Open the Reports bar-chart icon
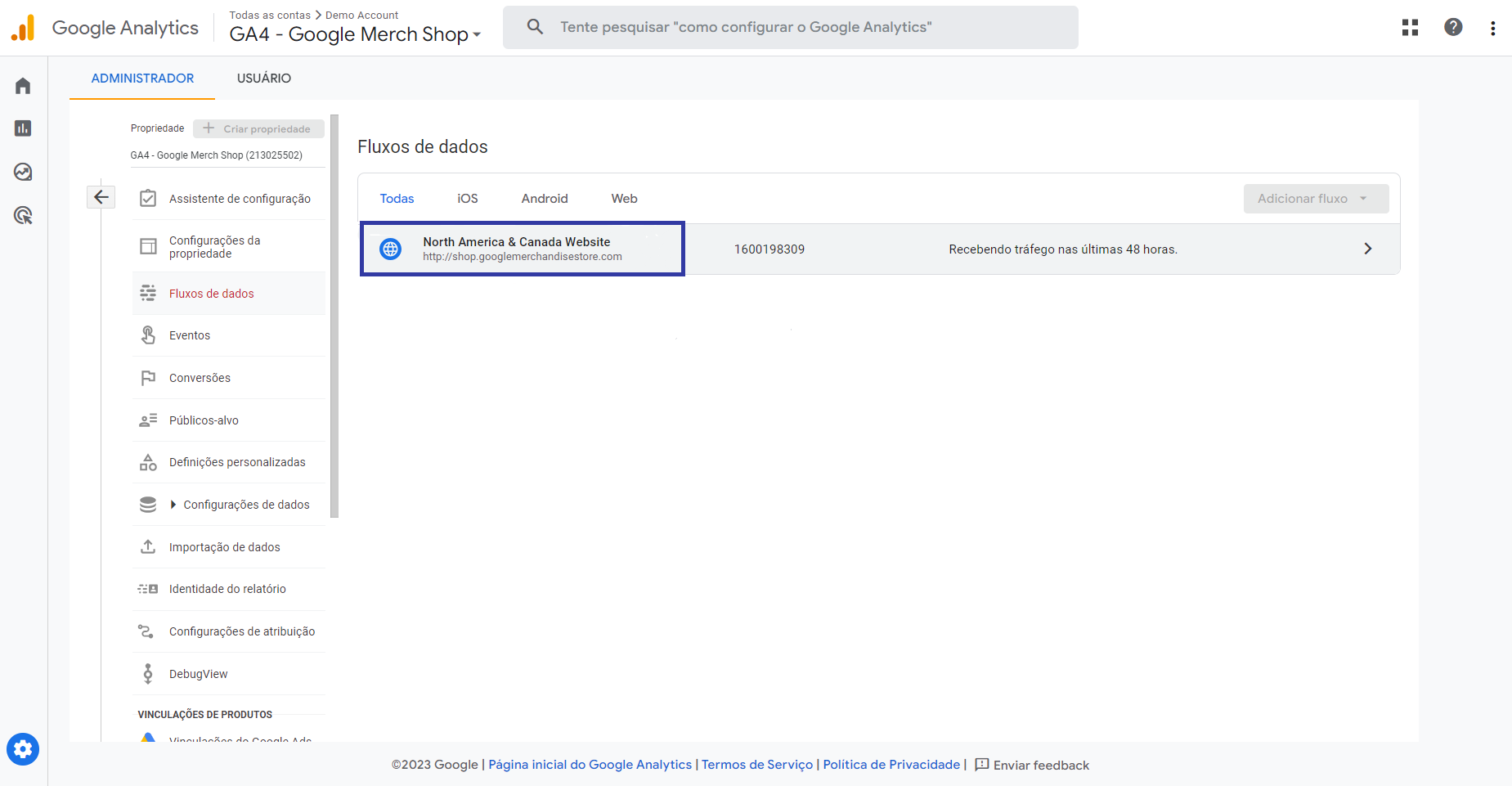The image size is (1512, 786). click(x=23, y=128)
